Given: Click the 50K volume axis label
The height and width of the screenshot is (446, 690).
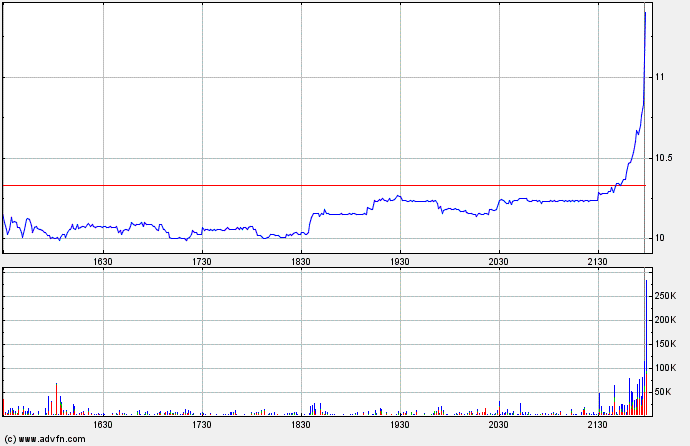Looking at the screenshot, I should point(665,392).
